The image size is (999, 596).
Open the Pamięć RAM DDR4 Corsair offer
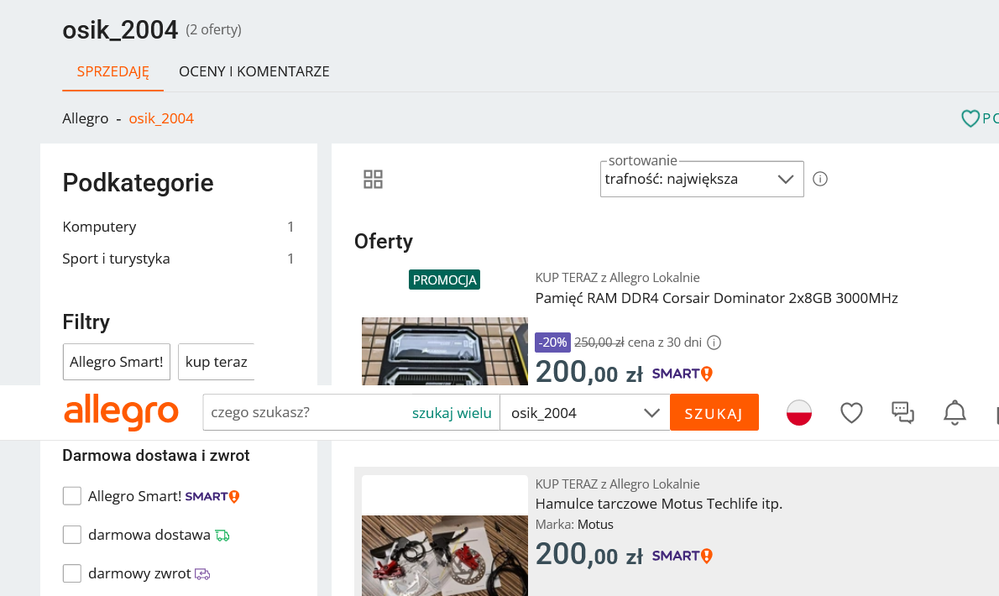716,298
